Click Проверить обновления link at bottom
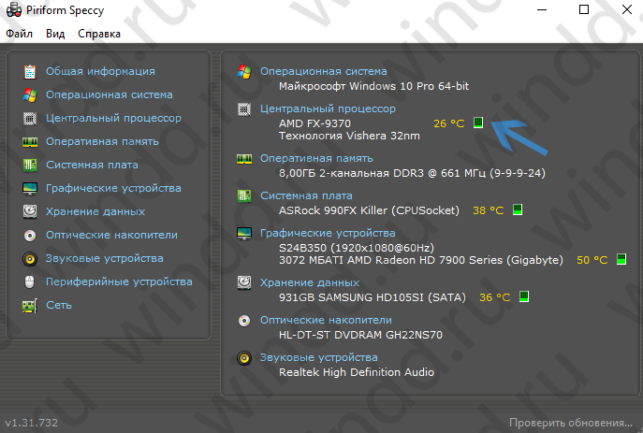The width and height of the screenshot is (643, 433). (571, 423)
